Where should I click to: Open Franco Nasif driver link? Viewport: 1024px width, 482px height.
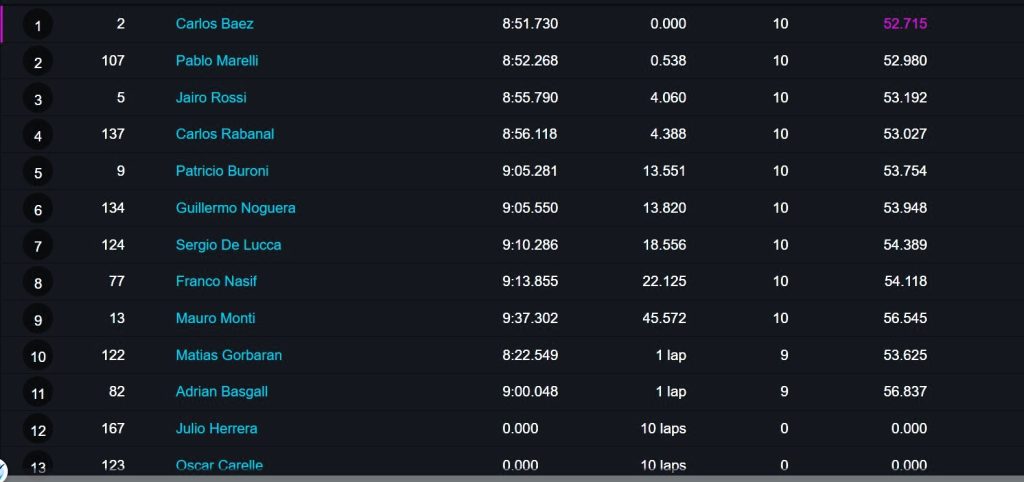[x=216, y=281]
